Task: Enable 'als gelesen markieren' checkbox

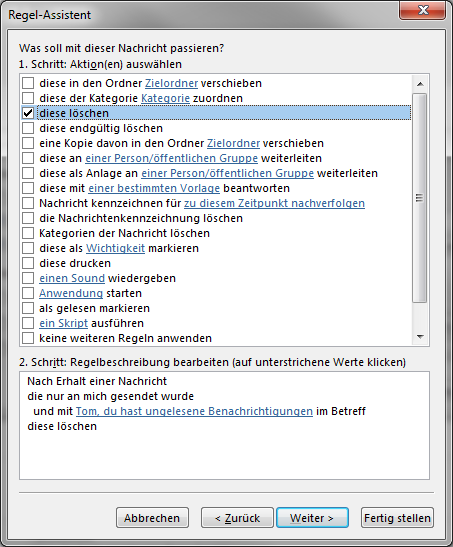Action: tap(28, 308)
